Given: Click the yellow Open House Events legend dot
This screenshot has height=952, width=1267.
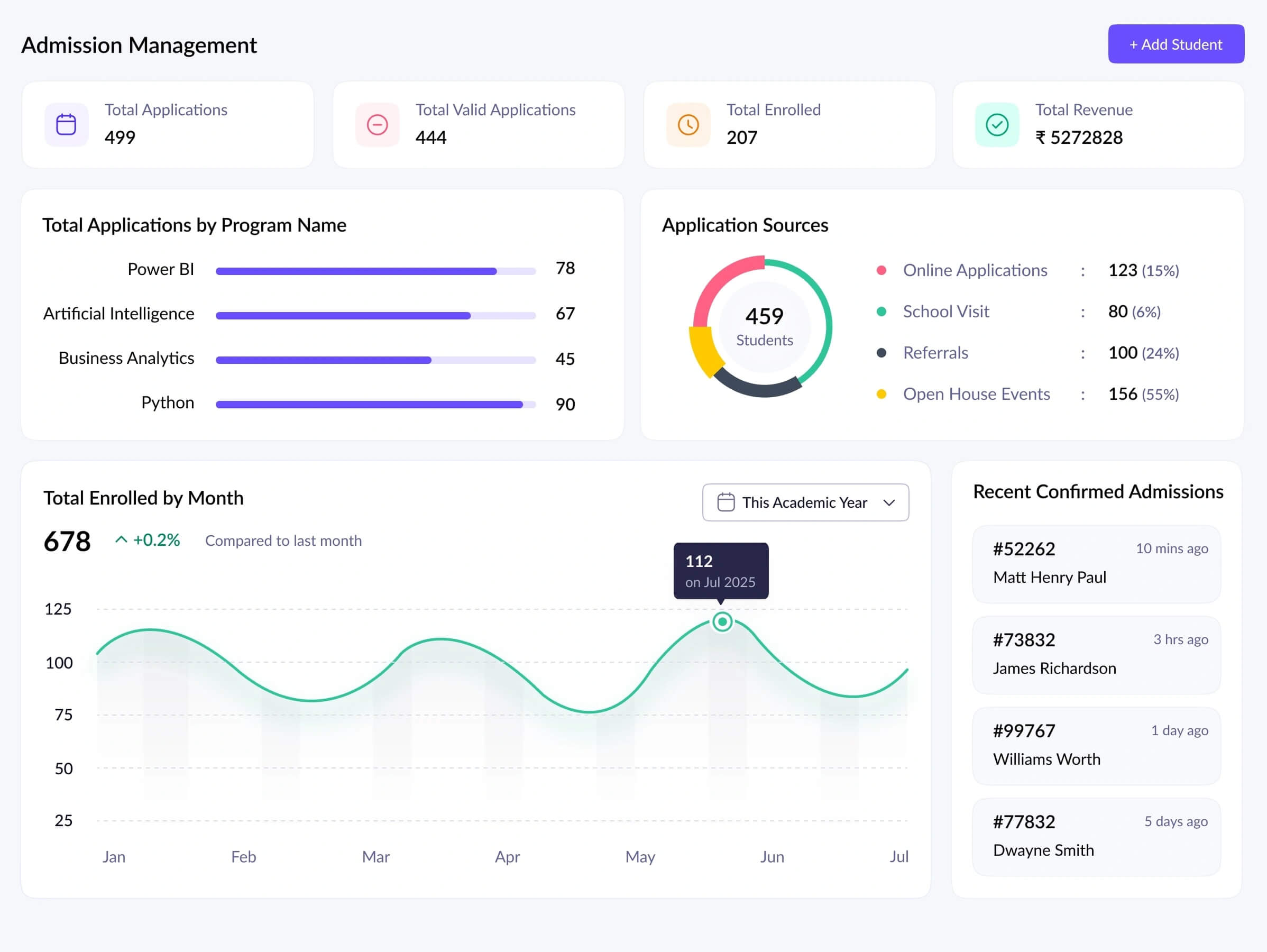Looking at the screenshot, I should 882,394.
